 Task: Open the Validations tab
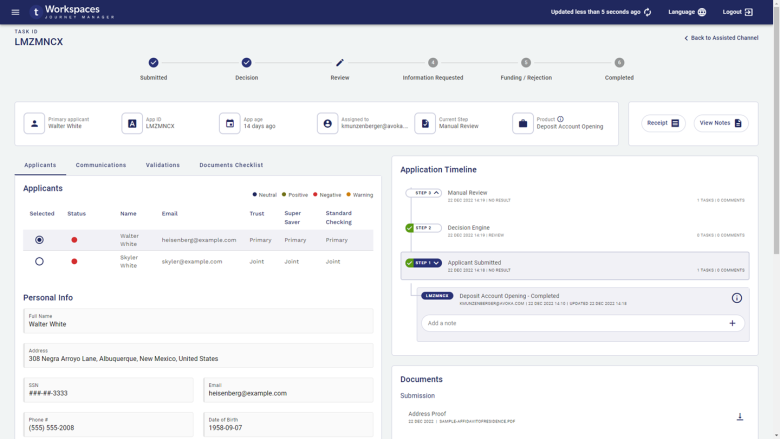coord(162,165)
